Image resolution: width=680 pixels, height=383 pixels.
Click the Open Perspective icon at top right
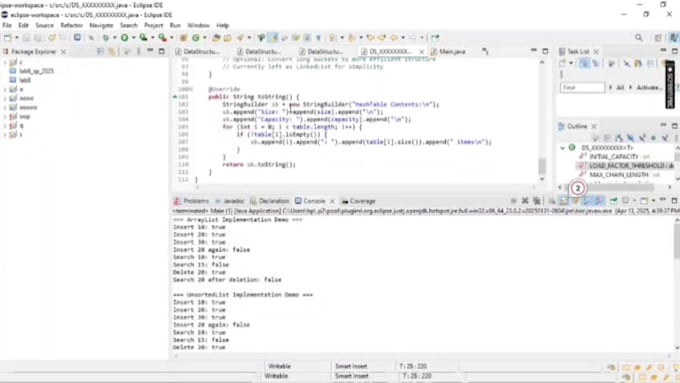(x=658, y=38)
